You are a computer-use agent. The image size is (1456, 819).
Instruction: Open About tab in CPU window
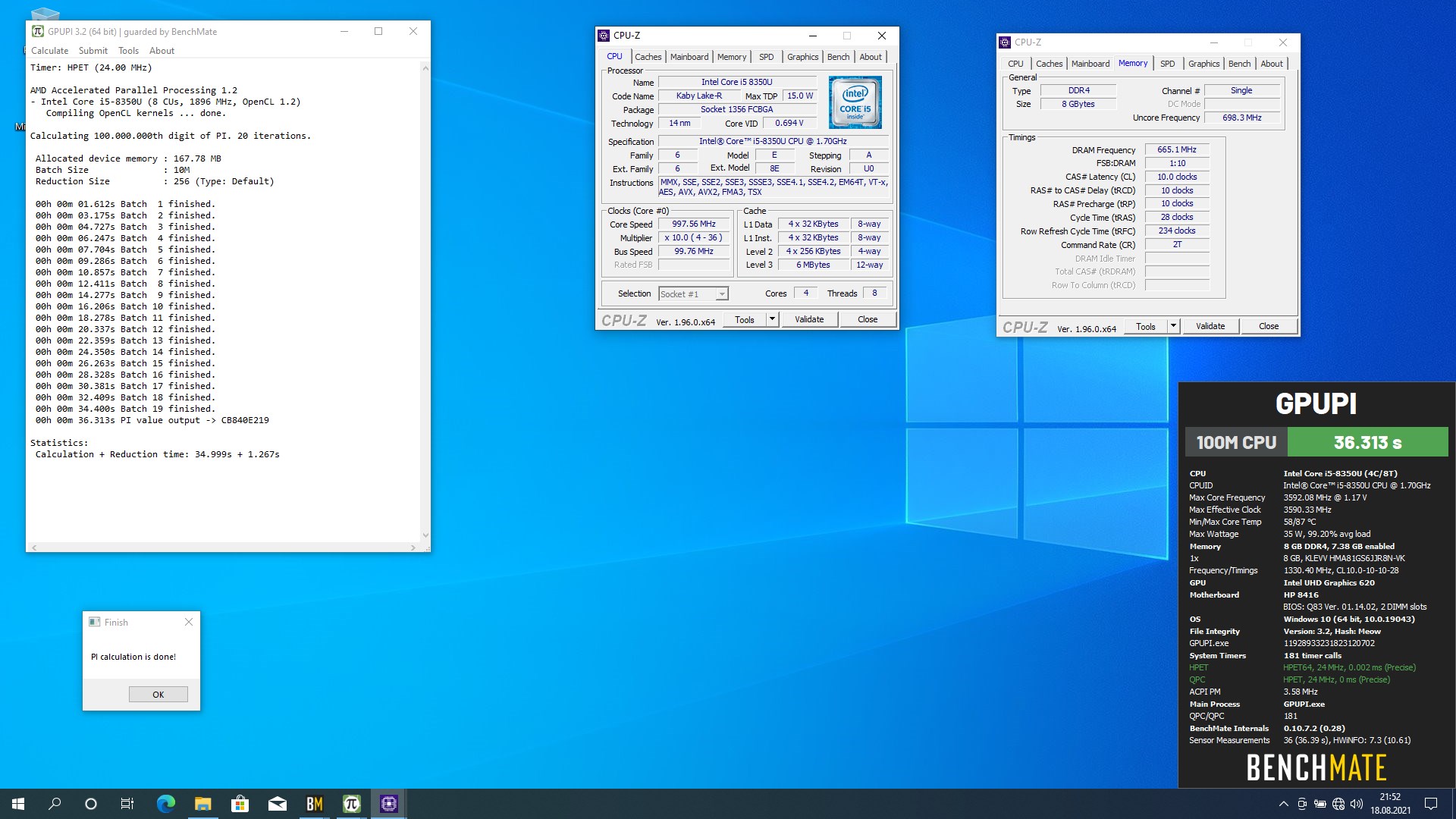[x=871, y=57]
